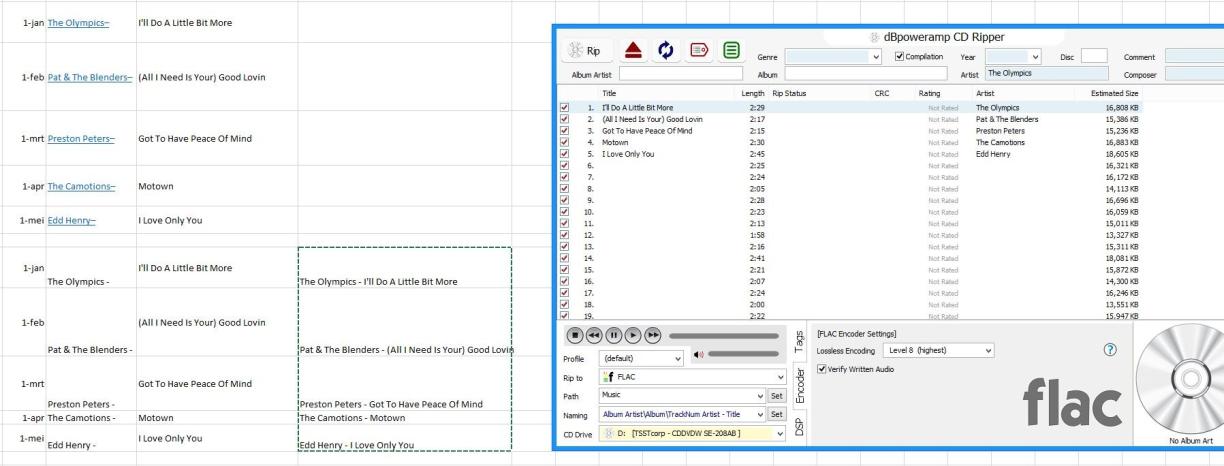The width and height of the screenshot is (1224, 466).
Task: Select cell 'Edd Henry - I Love Only You'
Action: (x=405, y=439)
